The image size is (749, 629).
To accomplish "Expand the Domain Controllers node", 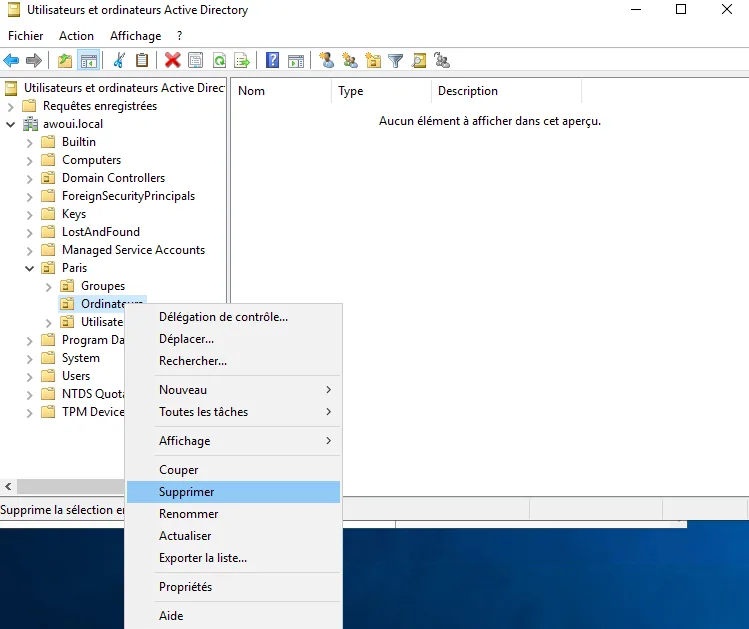I will [x=30, y=179].
